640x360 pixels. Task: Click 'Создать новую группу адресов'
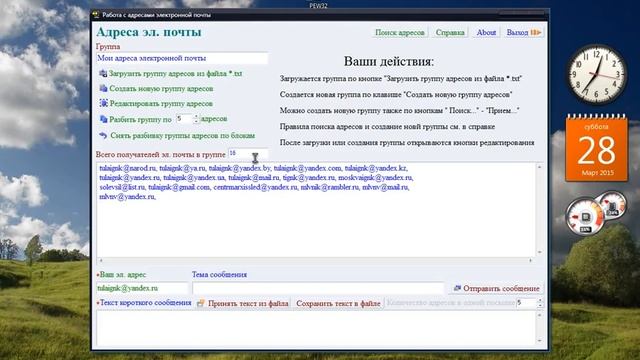coord(161,89)
